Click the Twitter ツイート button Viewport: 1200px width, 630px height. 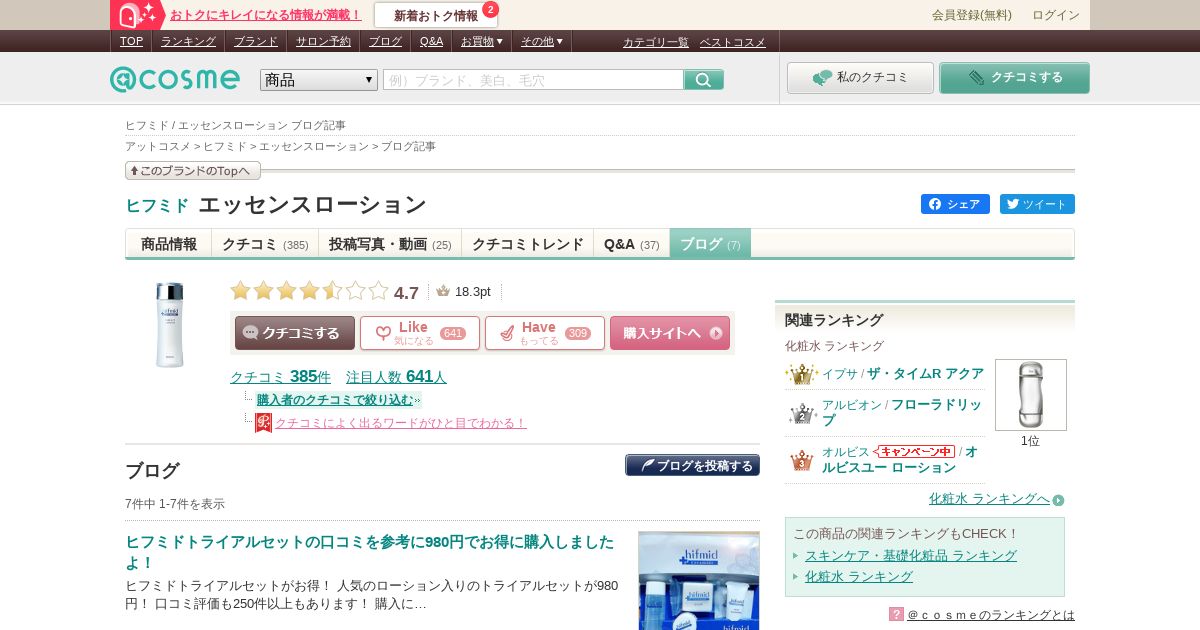(1037, 204)
